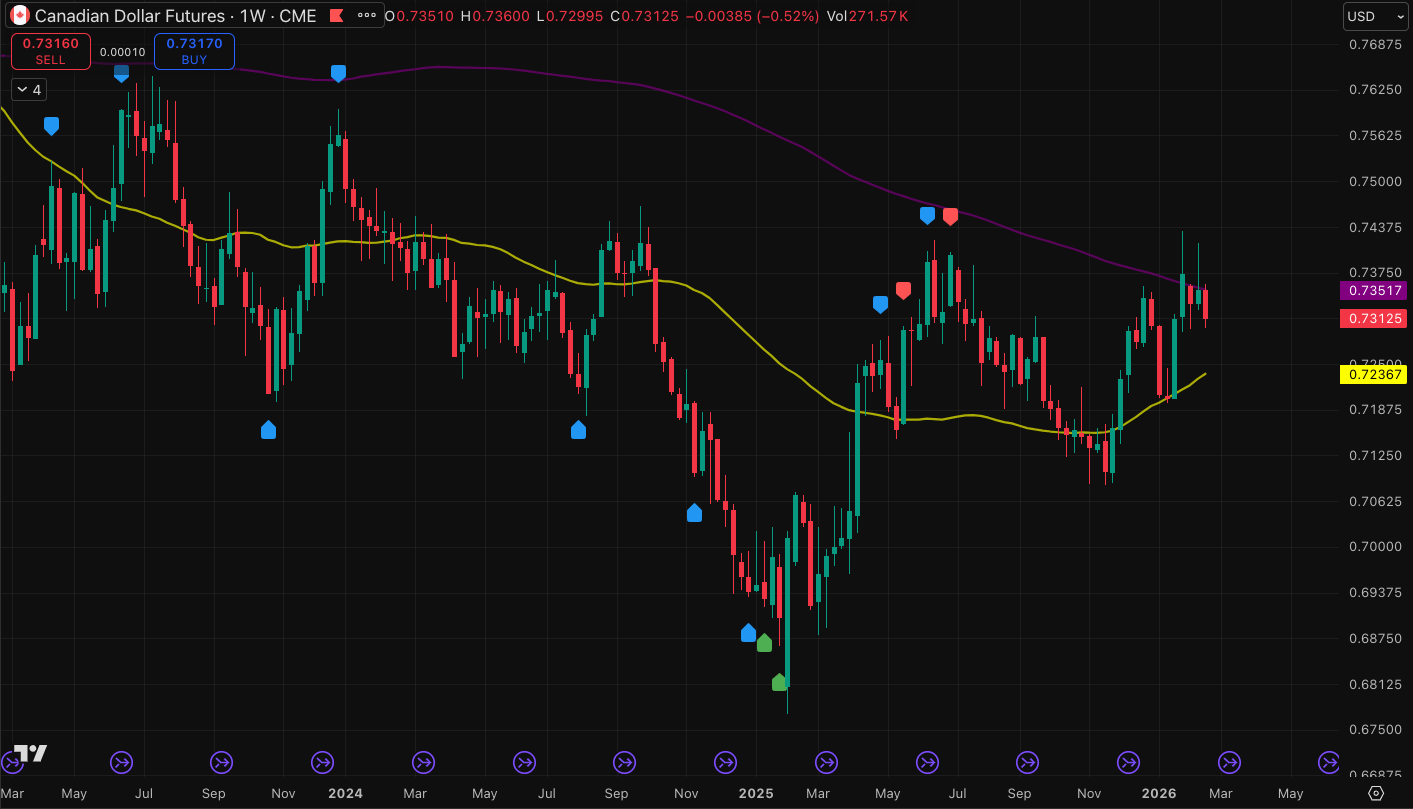Expand the collapsed indicator legend showing 4
Image resolution: width=1413 pixels, height=809 pixels.
pos(28,90)
